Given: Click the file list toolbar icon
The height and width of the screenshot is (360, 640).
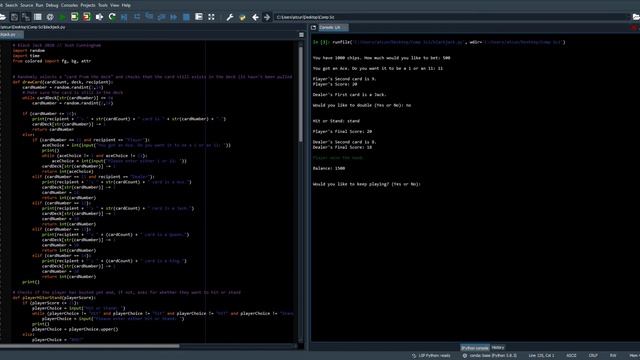Looking at the screenshot, I should 38,17.
